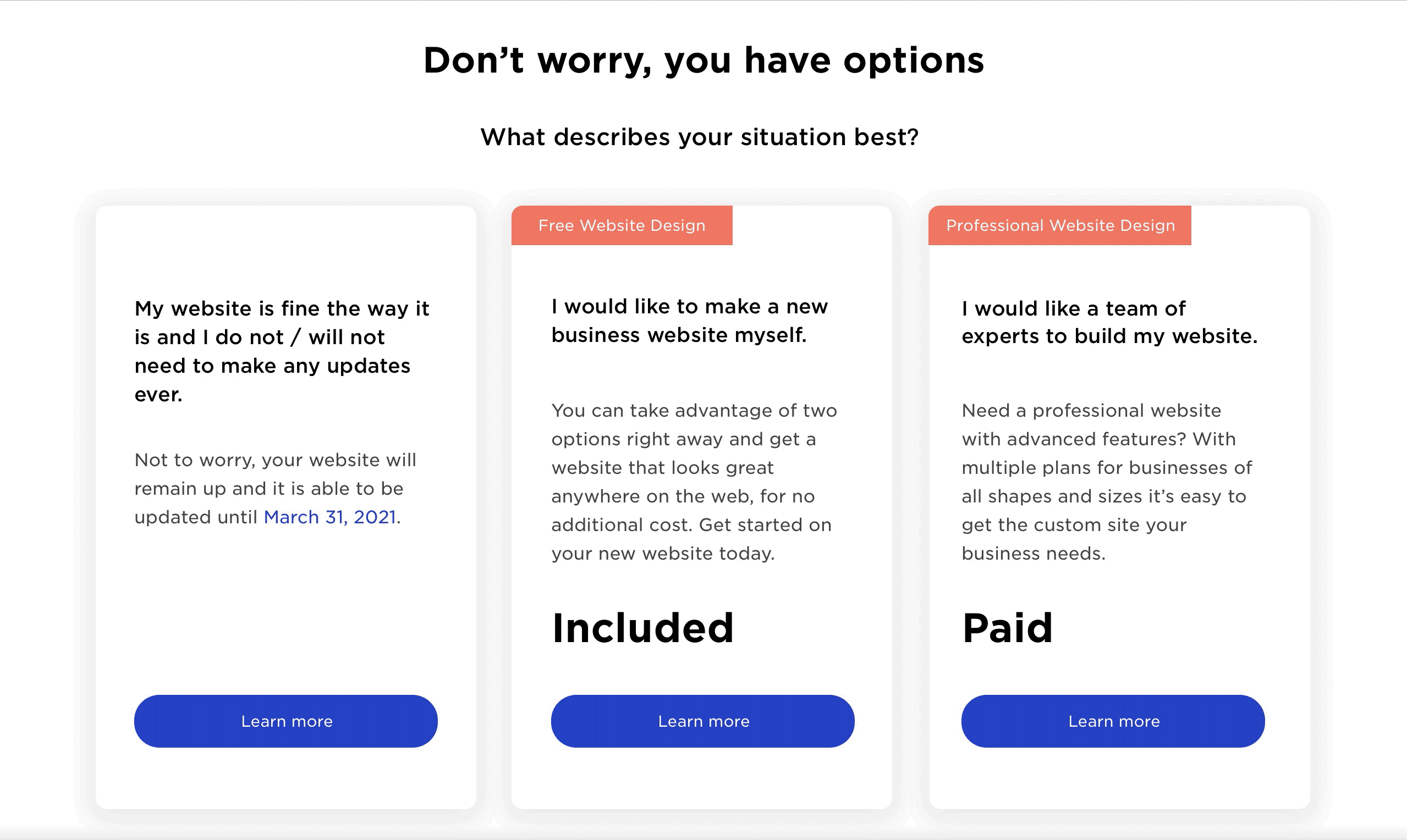Click the word 'ever.' in the first card
Viewport: 1407px width, 840px height.
point(158,395)
